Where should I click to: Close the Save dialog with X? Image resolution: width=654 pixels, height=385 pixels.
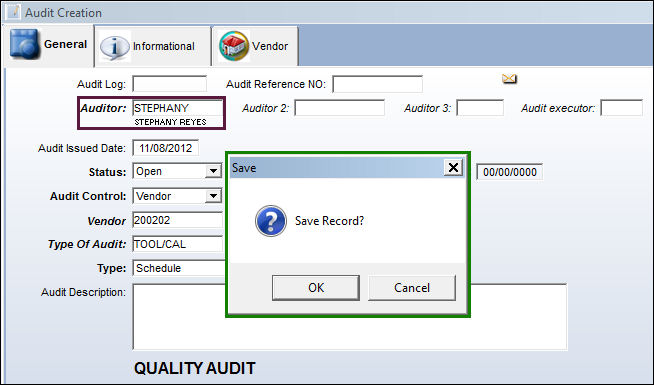(453, 168)
